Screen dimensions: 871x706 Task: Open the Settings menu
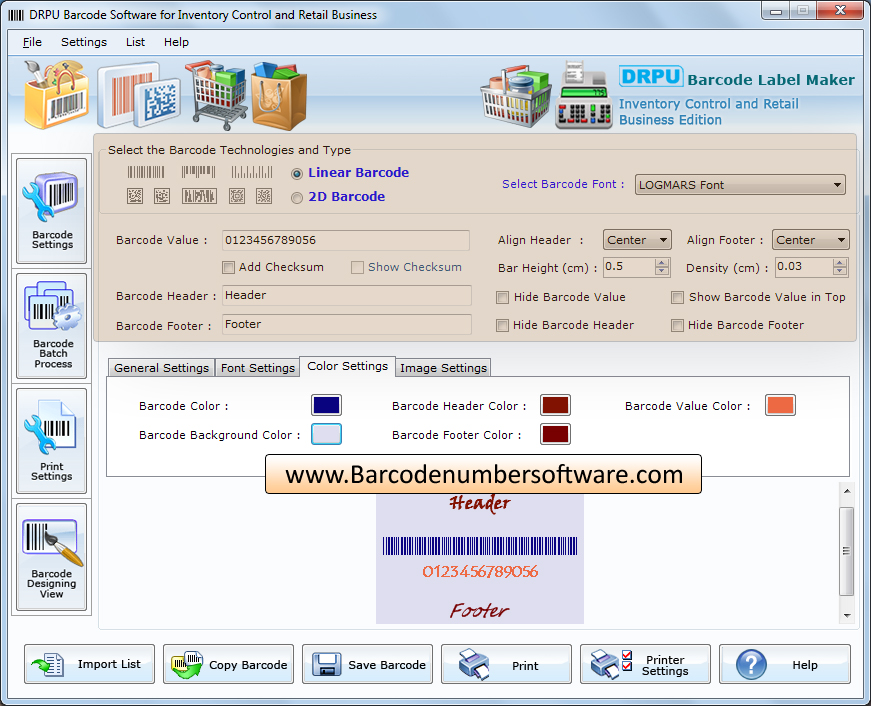tap(84, 42)
